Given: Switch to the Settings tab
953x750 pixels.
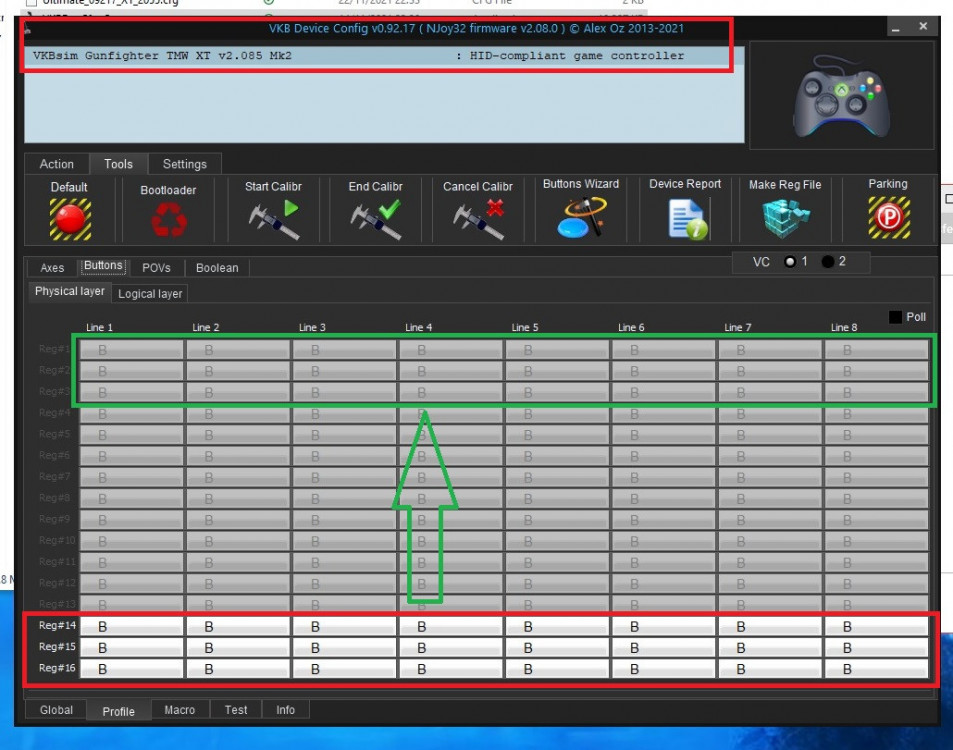Looking at the screenshot, I should click(185, 164).
